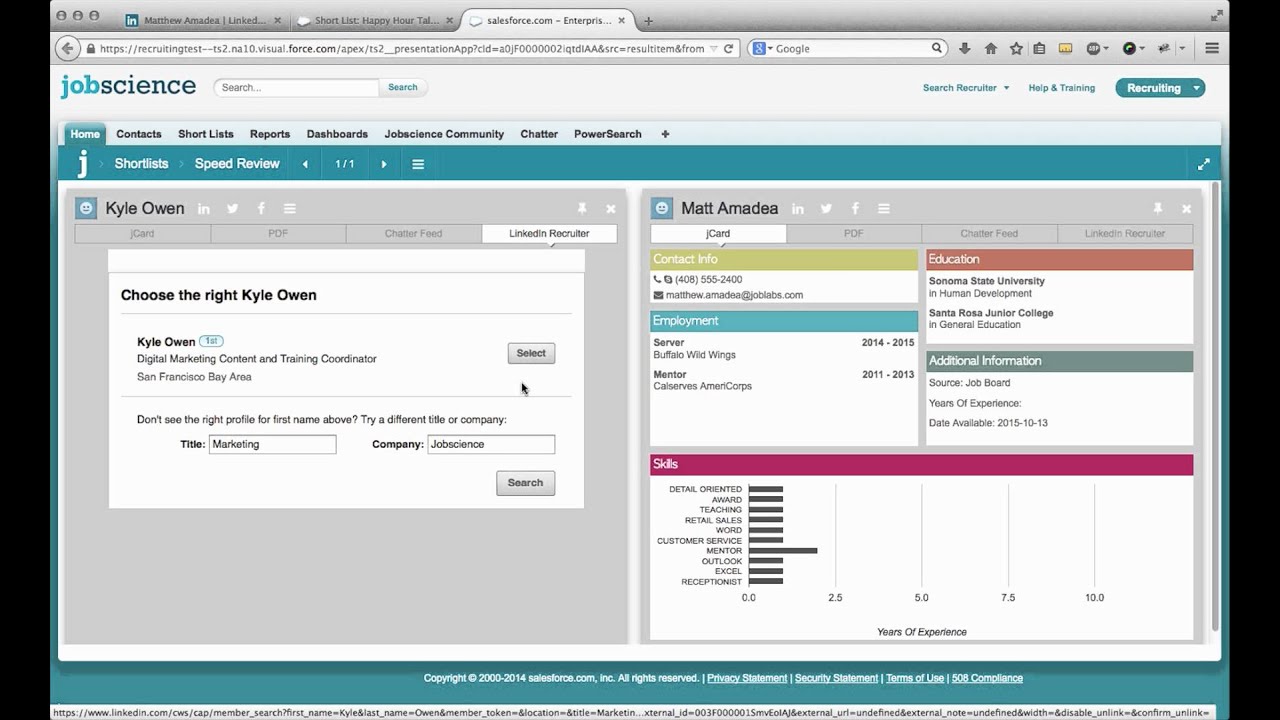The width and height of the screenshot is (1280, 720).
Task: Click the LinkedIn profile Search button
Action: pos(525,483)
